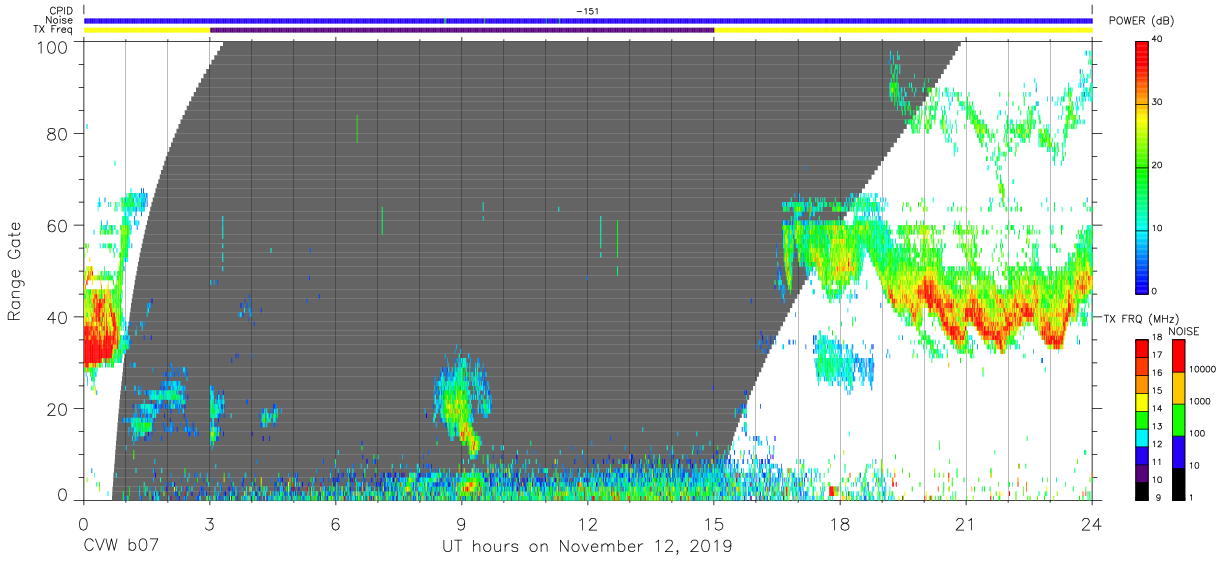Click the NOISE legend title

pos(1184,331)
